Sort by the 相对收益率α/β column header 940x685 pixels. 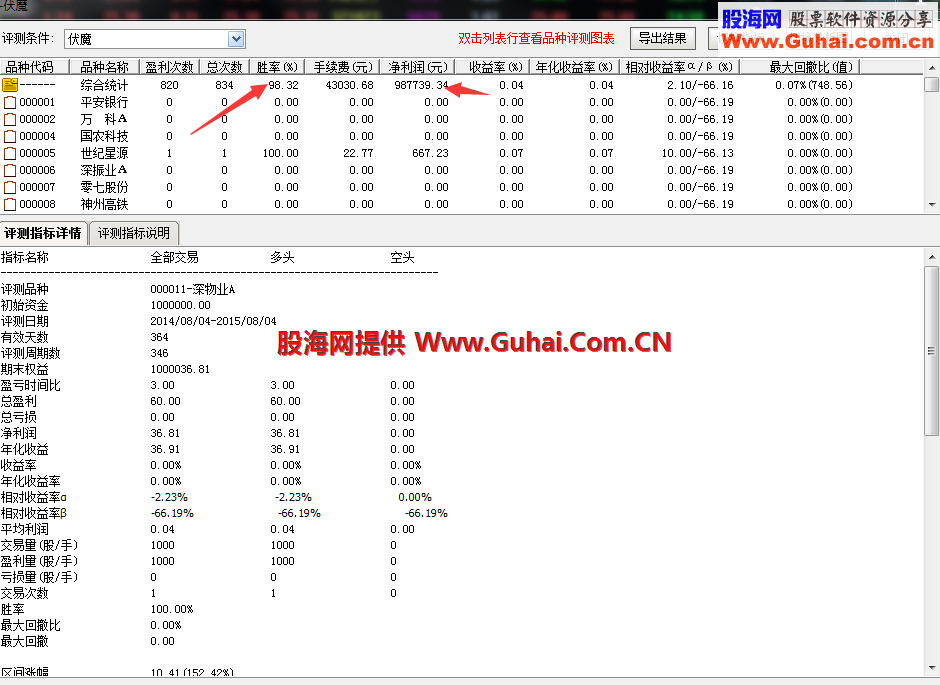click(x=679, y=67)
